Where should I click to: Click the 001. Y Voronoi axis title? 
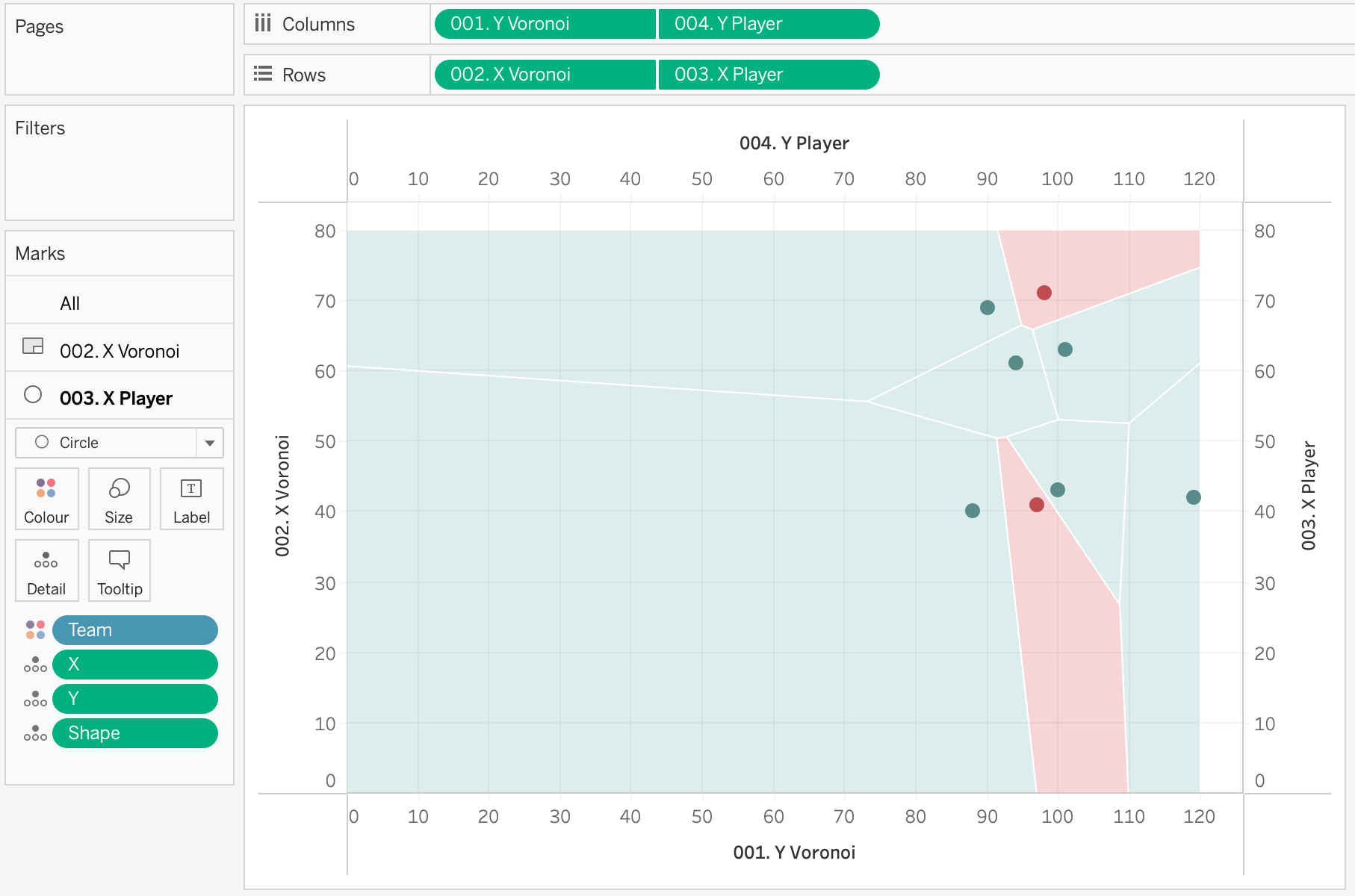point(794,852)
